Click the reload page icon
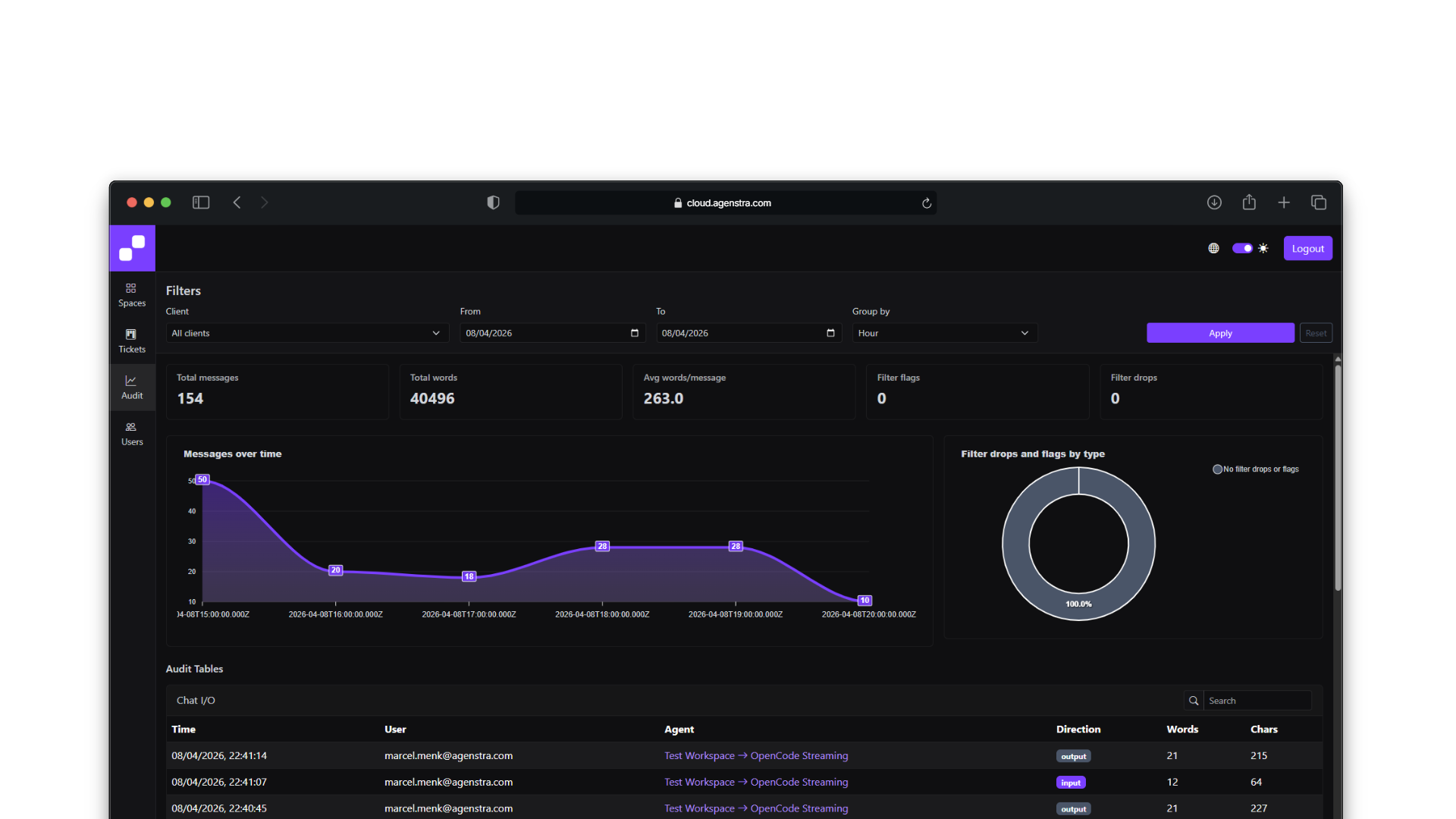The height and width of the screenshot is (819, 1456). [926, 203]
